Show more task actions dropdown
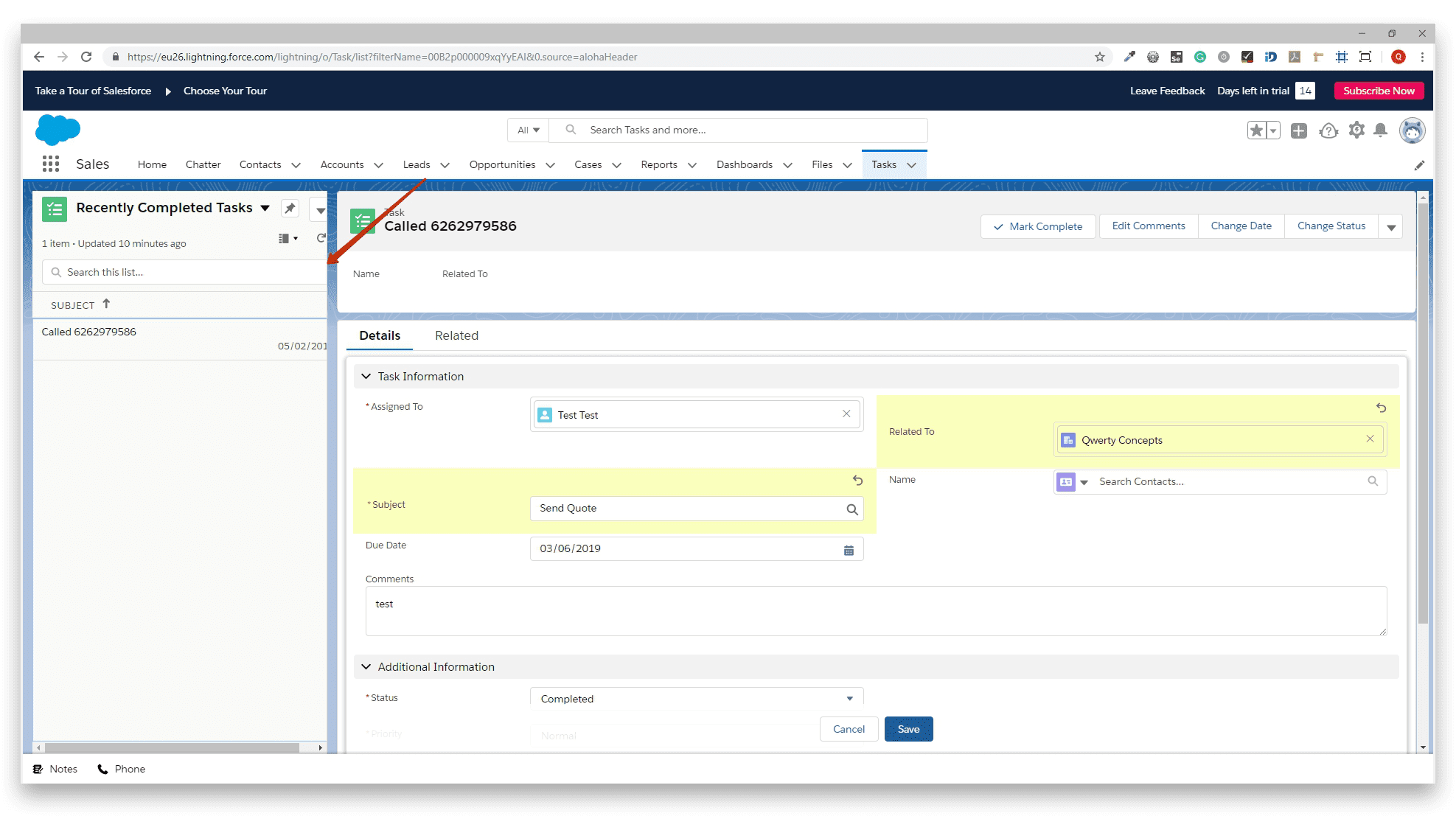 tap(1391, 227)
